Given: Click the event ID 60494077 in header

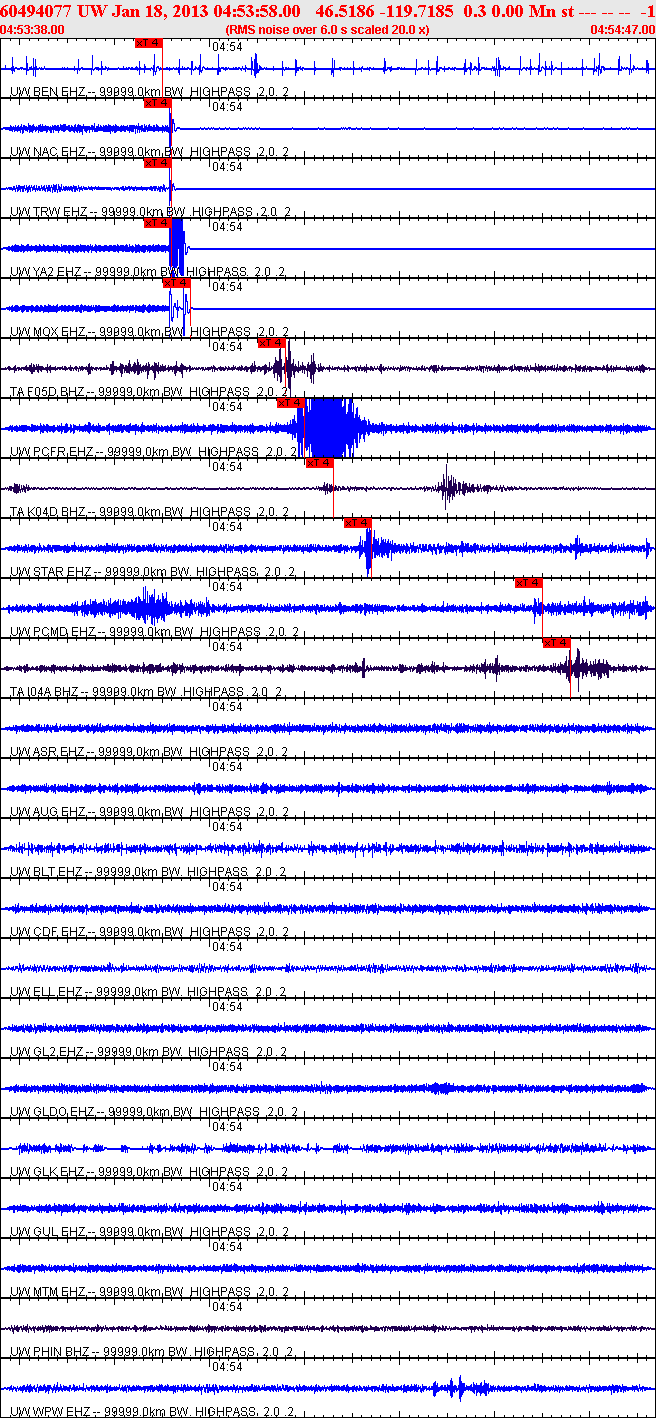Looking at the screenshot, I should pos(36,11).
